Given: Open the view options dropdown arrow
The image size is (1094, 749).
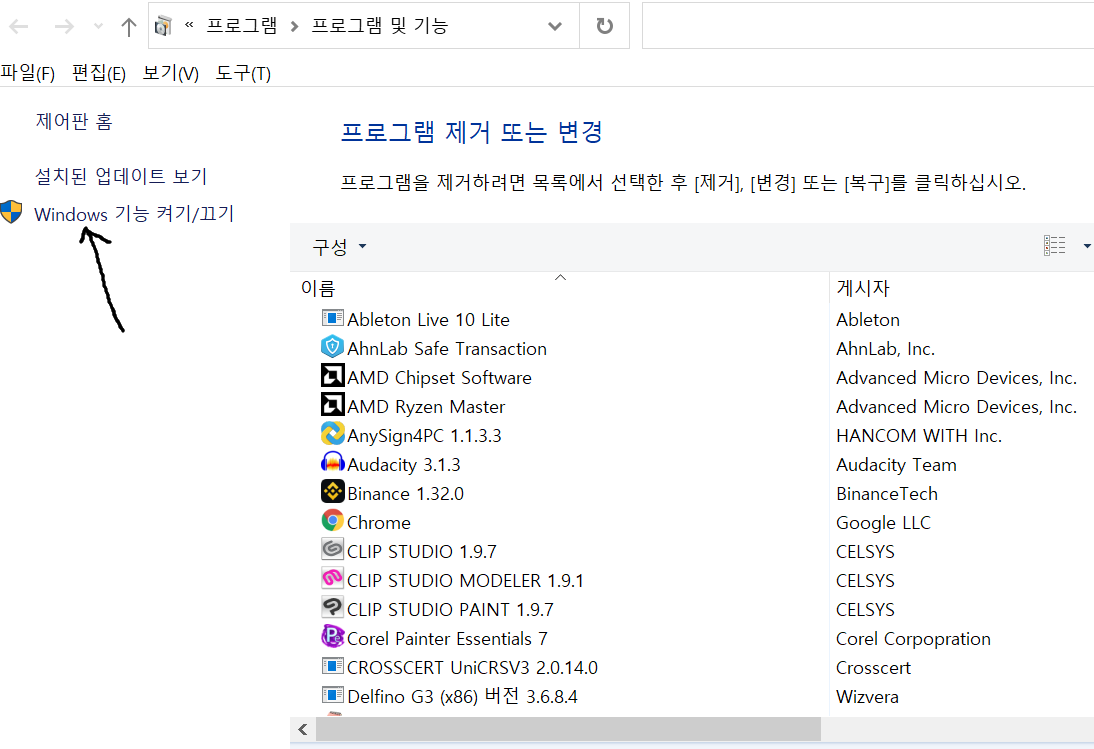Looking at the screenshot, I should (1086, 245).
